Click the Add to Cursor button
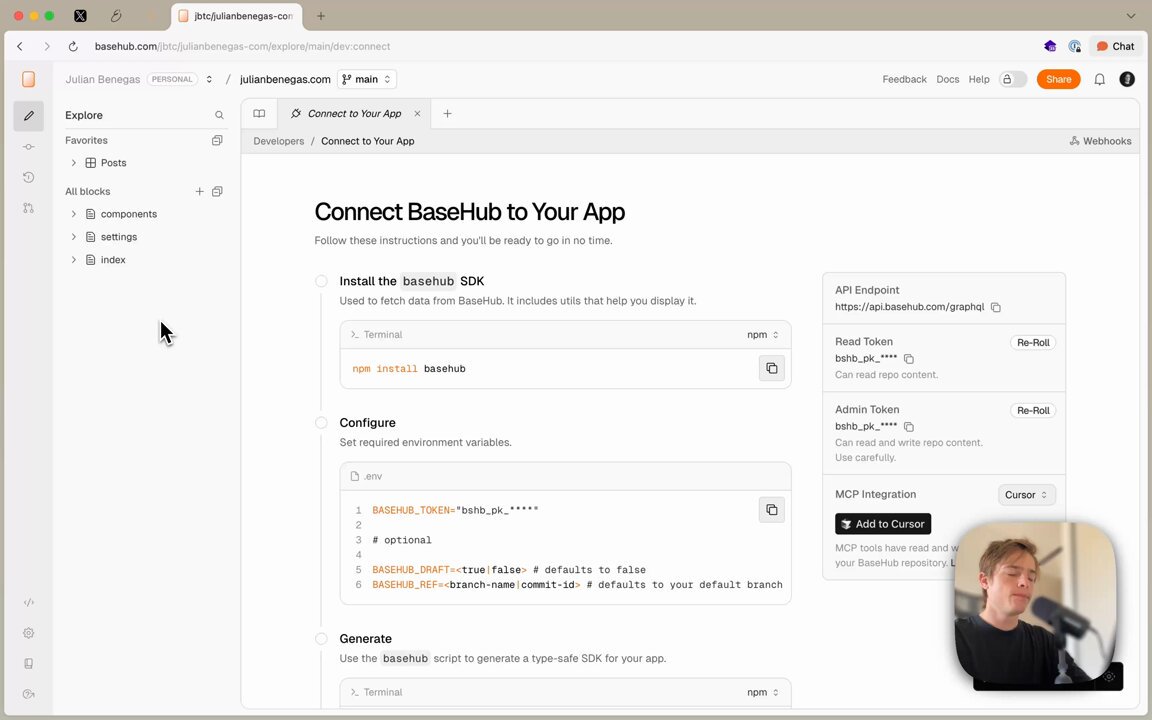Image resolution: width=1152 pixels, height=720 pixels. click(882, 524)
